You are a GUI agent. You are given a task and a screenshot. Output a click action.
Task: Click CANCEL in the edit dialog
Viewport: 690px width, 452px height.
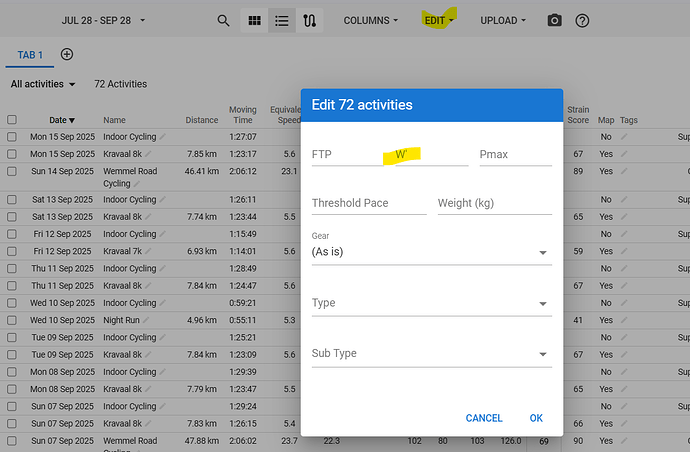click(484, 418)
